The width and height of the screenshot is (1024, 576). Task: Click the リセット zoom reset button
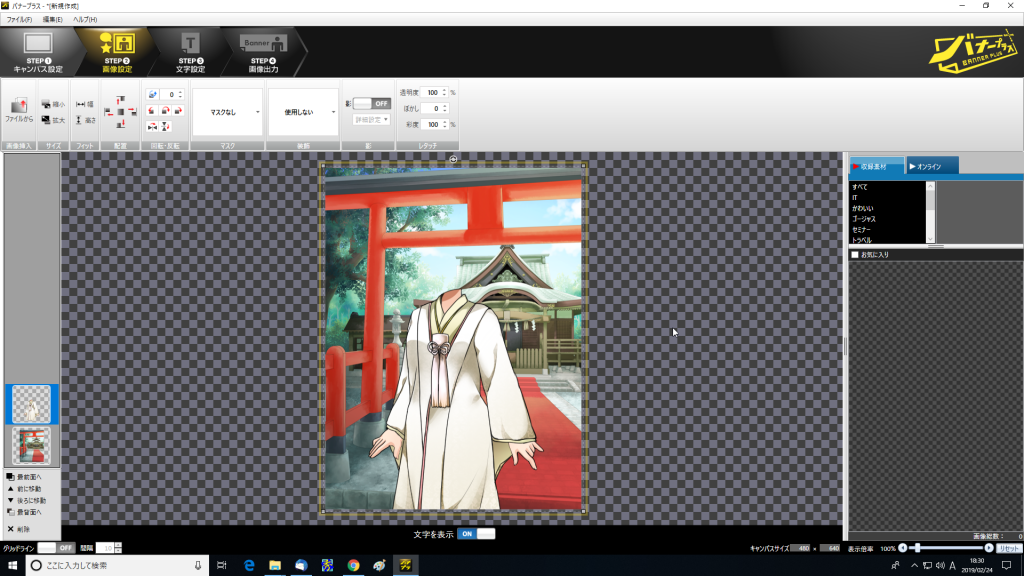(x=1007, y=548)
